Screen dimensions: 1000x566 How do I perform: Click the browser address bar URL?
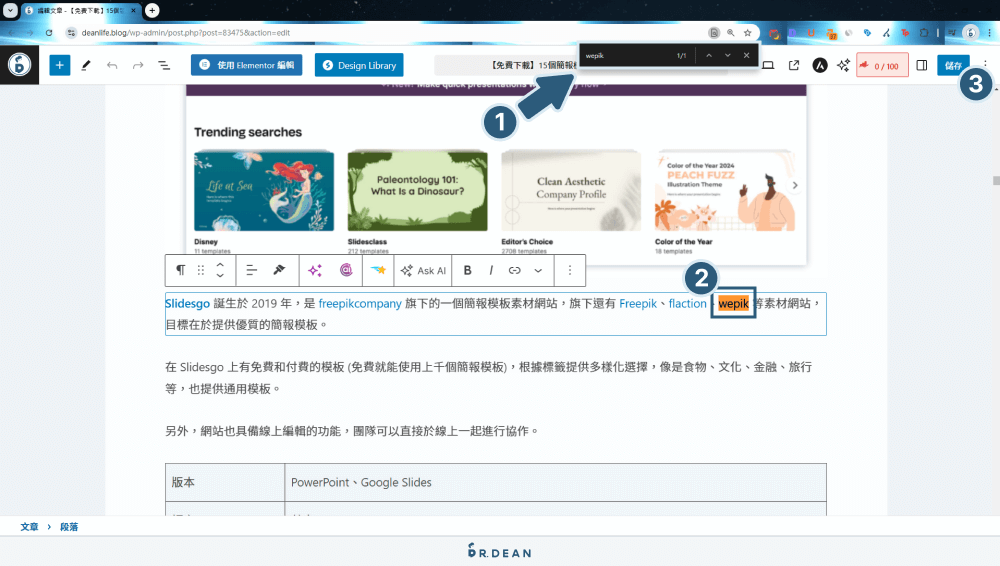tap(186, 33)
